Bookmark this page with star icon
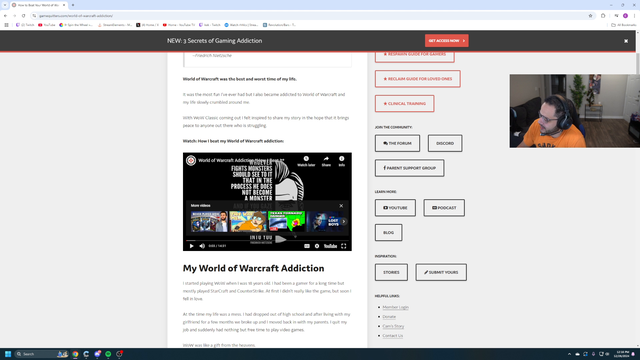 [590, 16]
